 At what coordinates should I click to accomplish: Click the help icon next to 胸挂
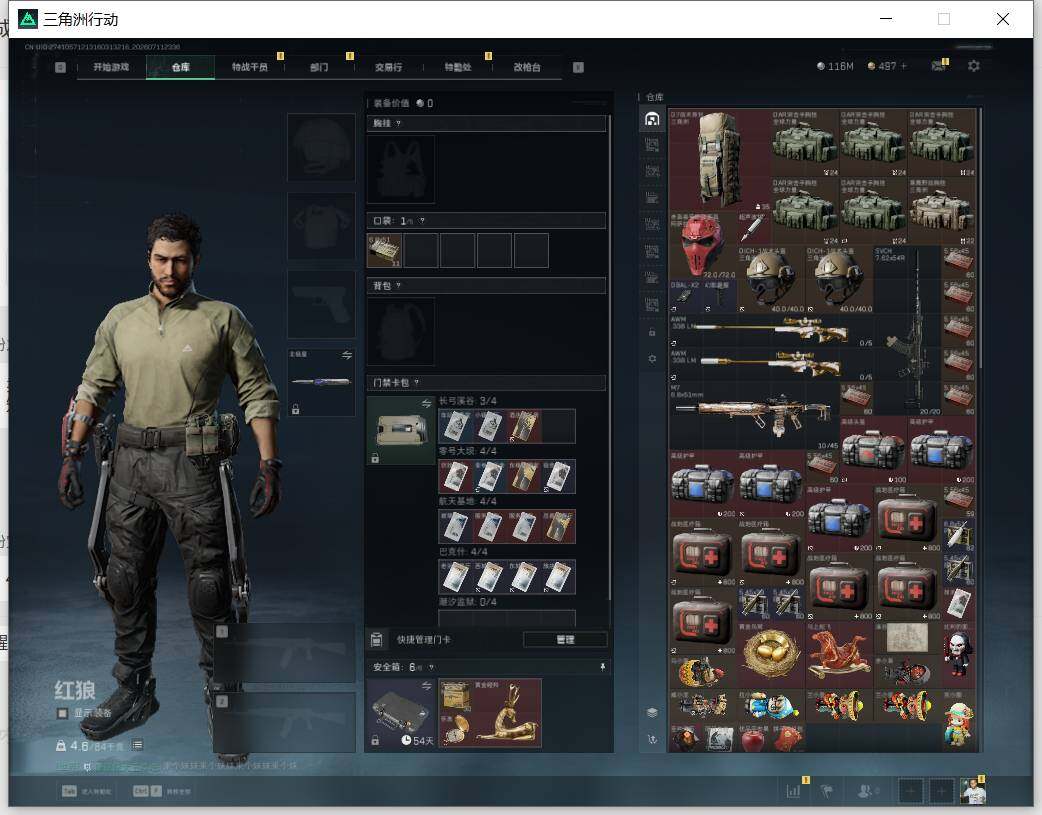click(x=398, y=124)
